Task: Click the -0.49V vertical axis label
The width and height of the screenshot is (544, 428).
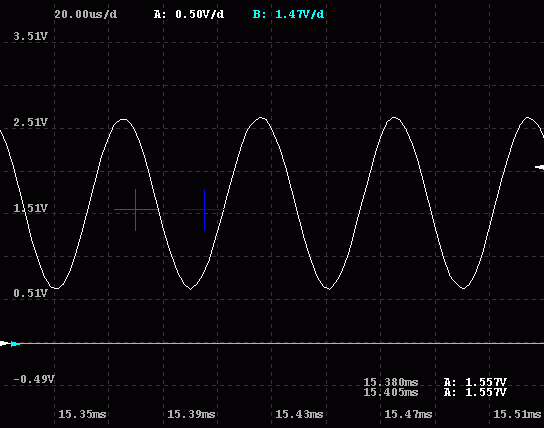Action: (34, 379)
